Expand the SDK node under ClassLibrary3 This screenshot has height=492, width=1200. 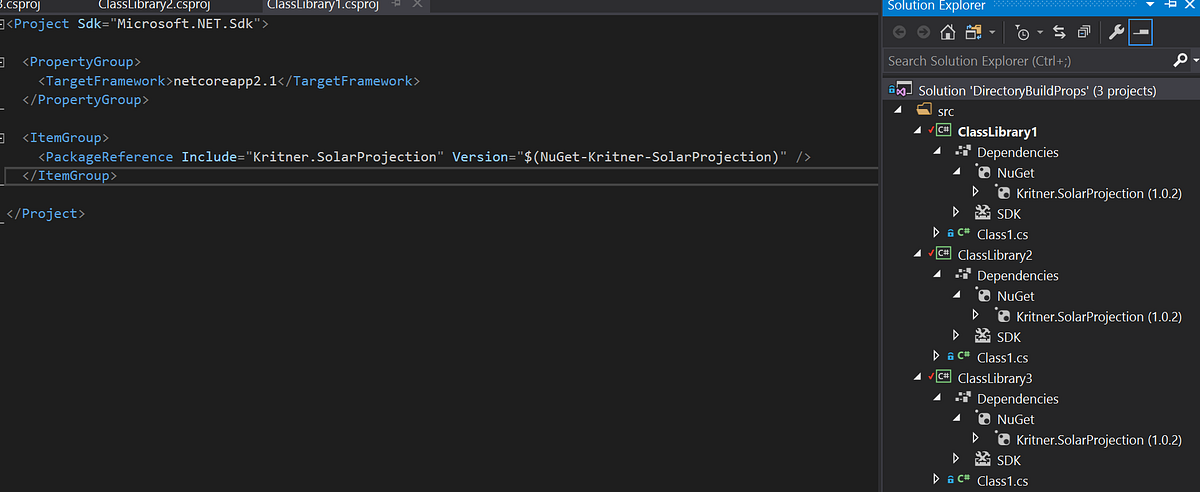click(x=956, y=460)
